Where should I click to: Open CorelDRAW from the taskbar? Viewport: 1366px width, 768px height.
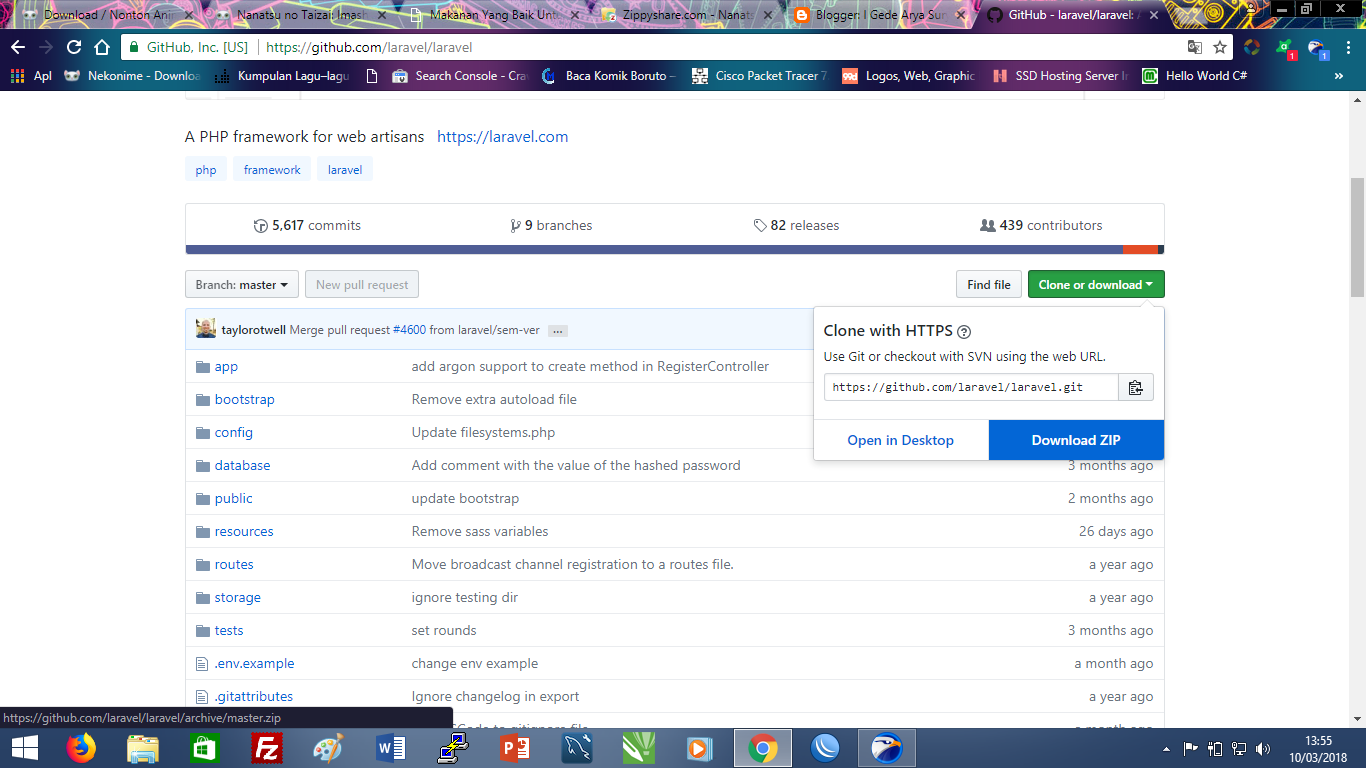pyautogui.click(x=639, y=748)
